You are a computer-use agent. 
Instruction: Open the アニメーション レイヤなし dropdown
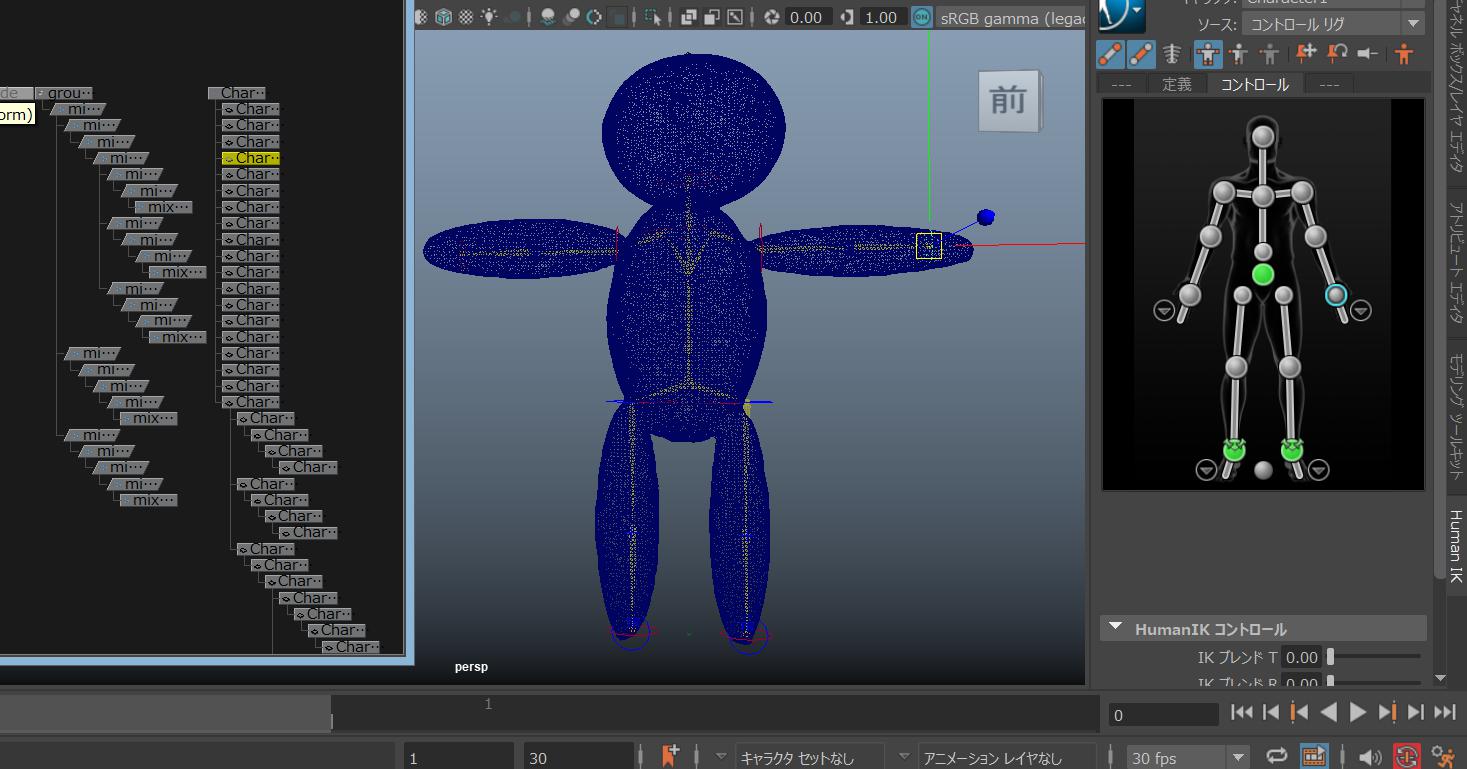pyautogui.click(x=1008, y=758)
